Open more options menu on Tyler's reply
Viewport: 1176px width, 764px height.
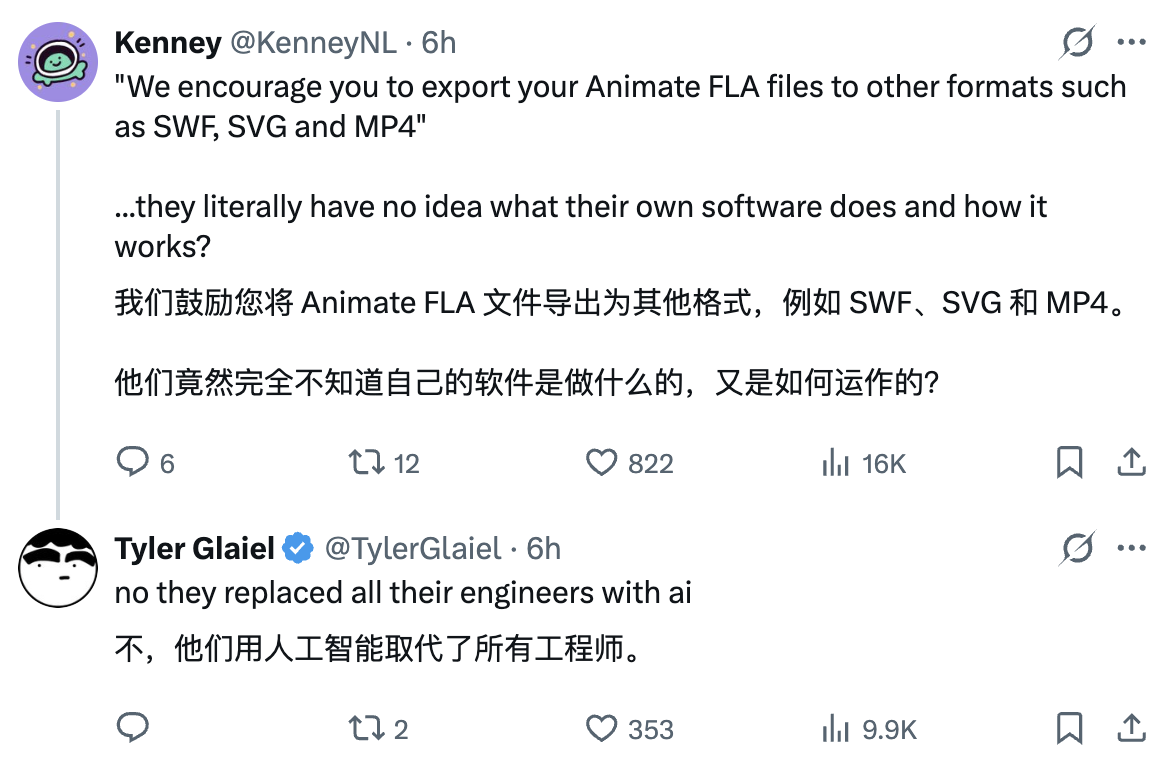[x=1131, y=548]
